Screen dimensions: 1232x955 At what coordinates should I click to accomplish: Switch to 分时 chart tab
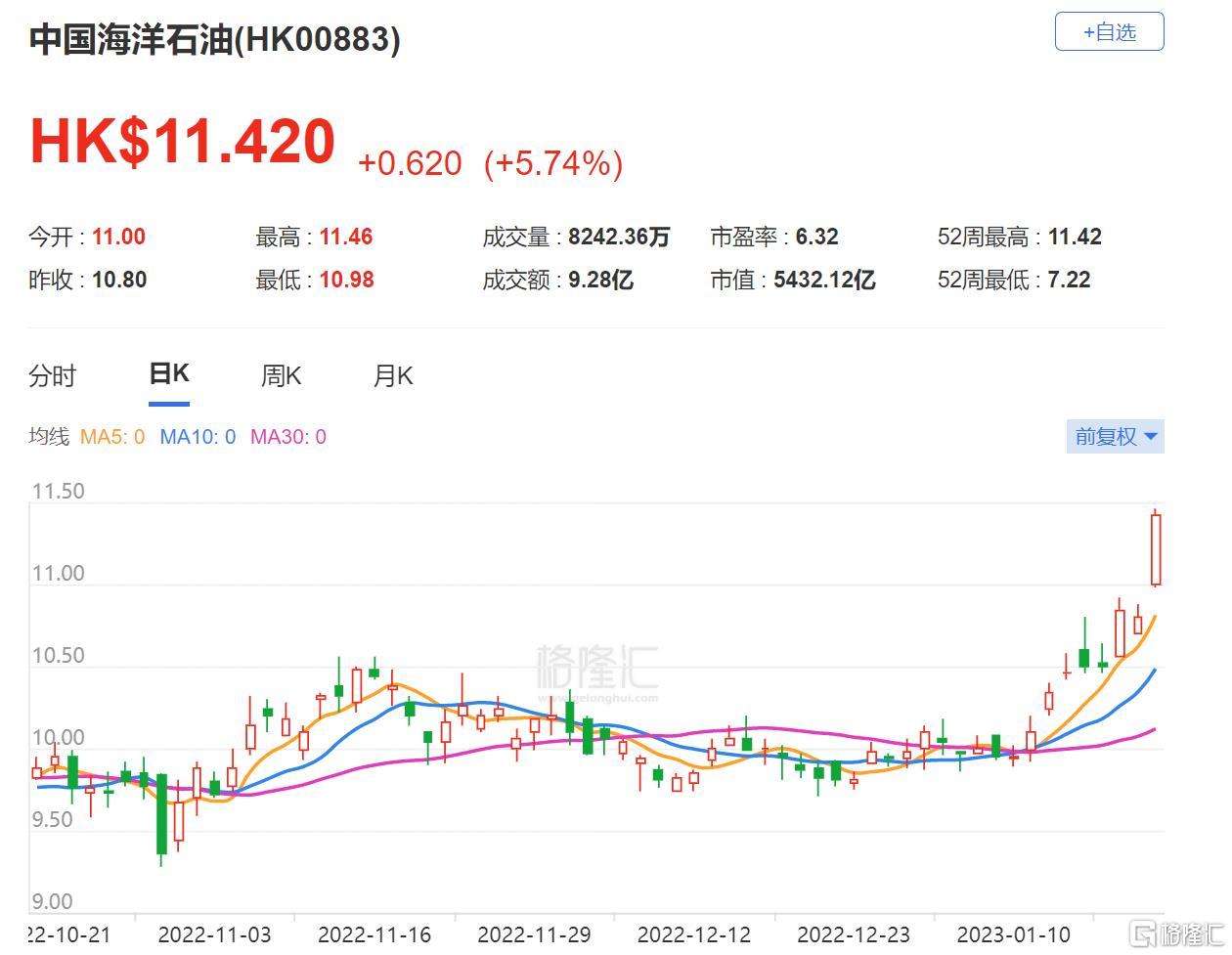53,376
